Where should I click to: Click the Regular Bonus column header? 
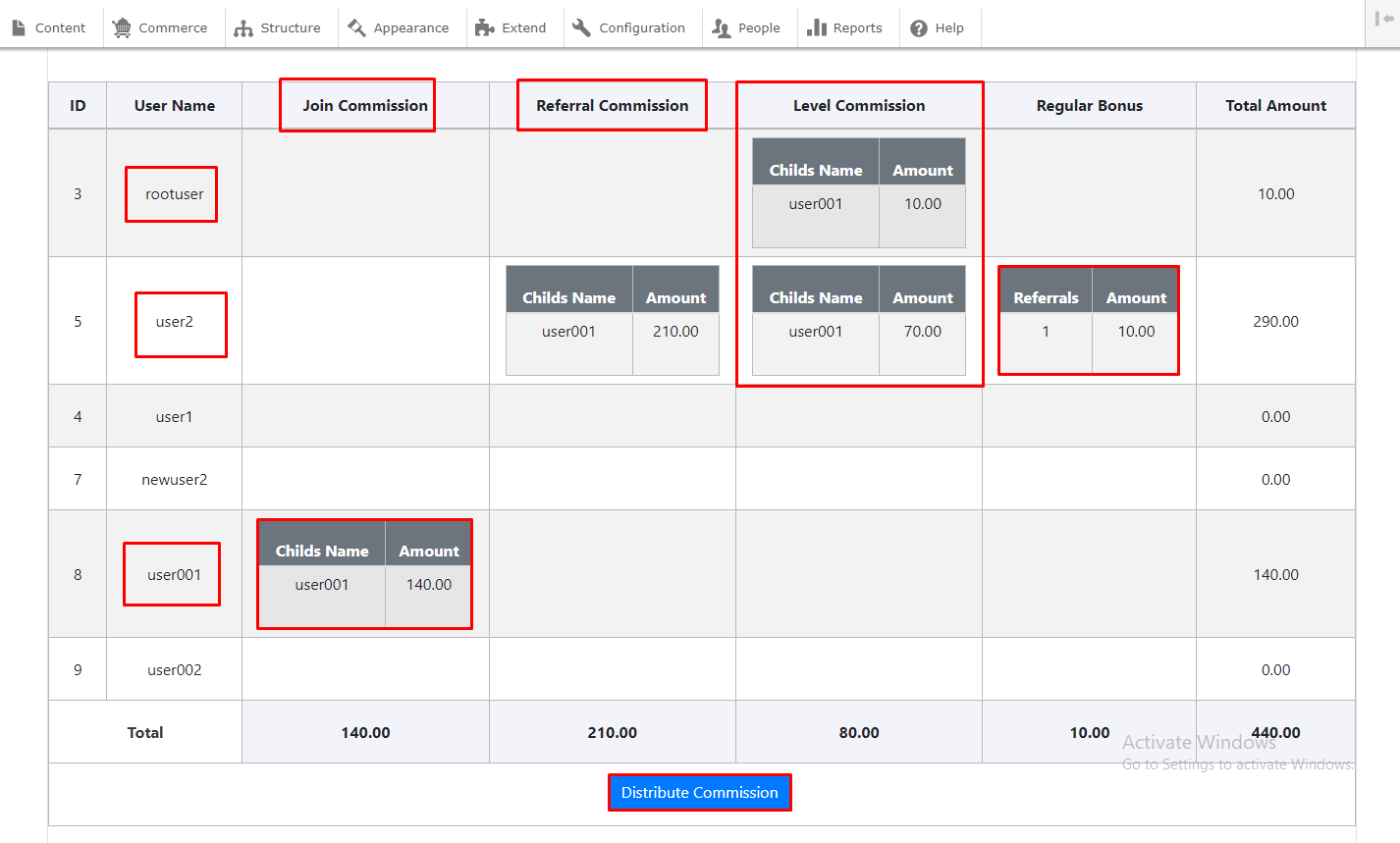click(x=1089, y=105)
